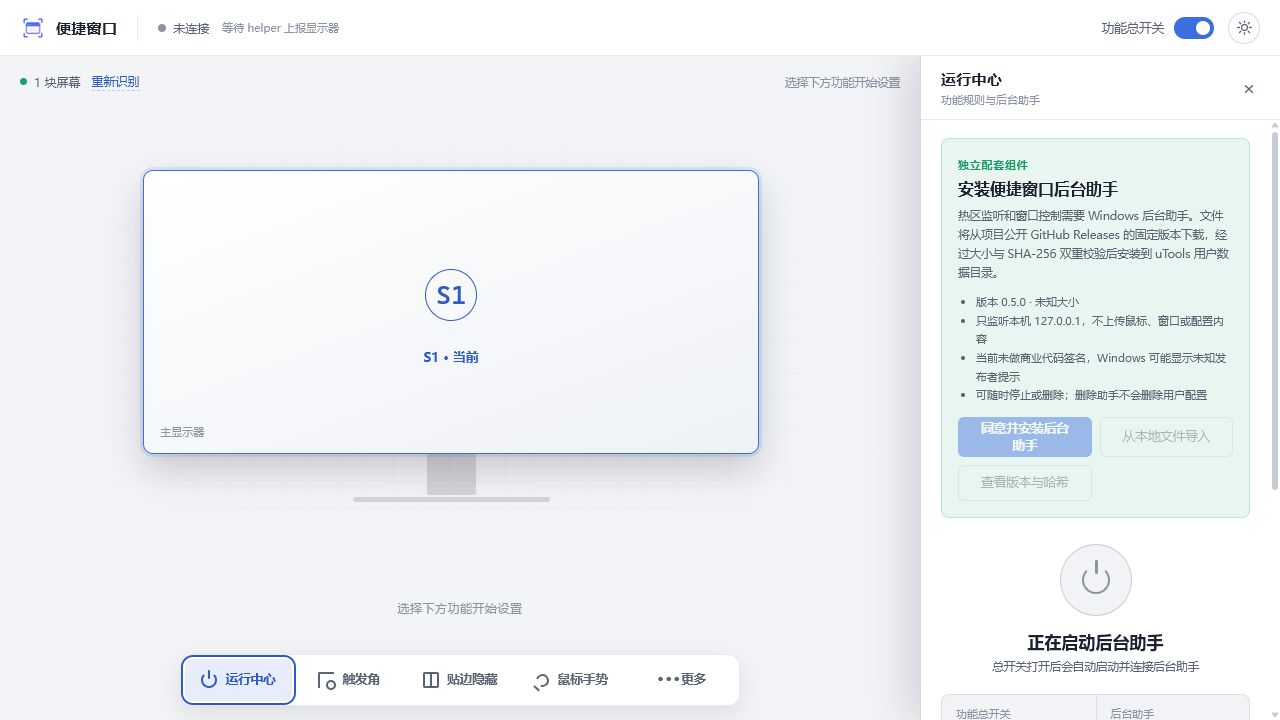Screen dimensions: 1280x720
Task: Click the 触发角 corner icon
Action: pyautogui.click(x=326, y=681)
